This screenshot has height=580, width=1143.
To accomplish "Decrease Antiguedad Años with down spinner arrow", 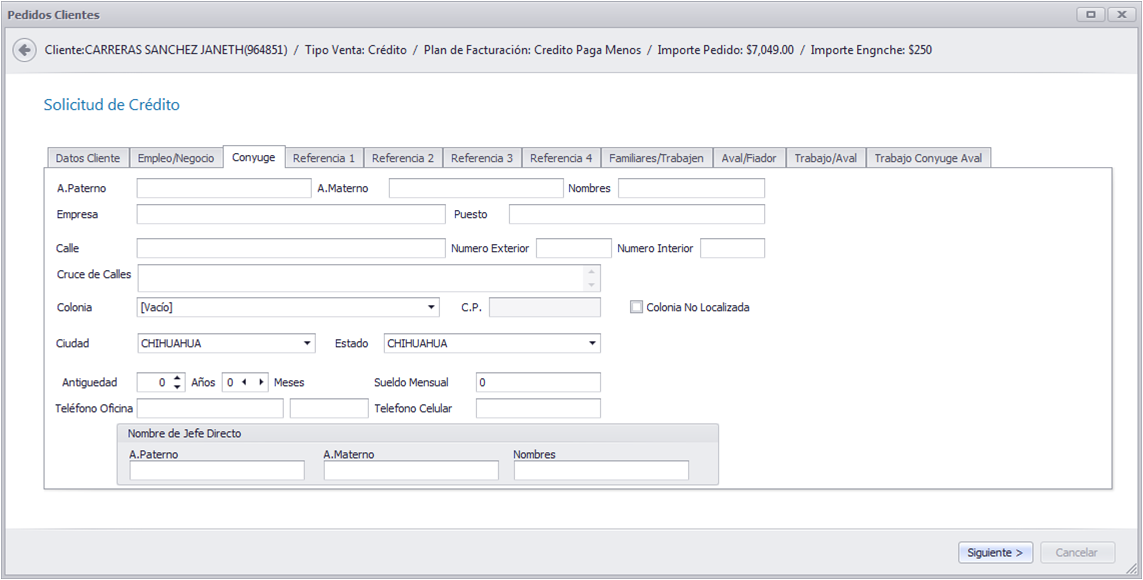I will click(x=177, y=387).
